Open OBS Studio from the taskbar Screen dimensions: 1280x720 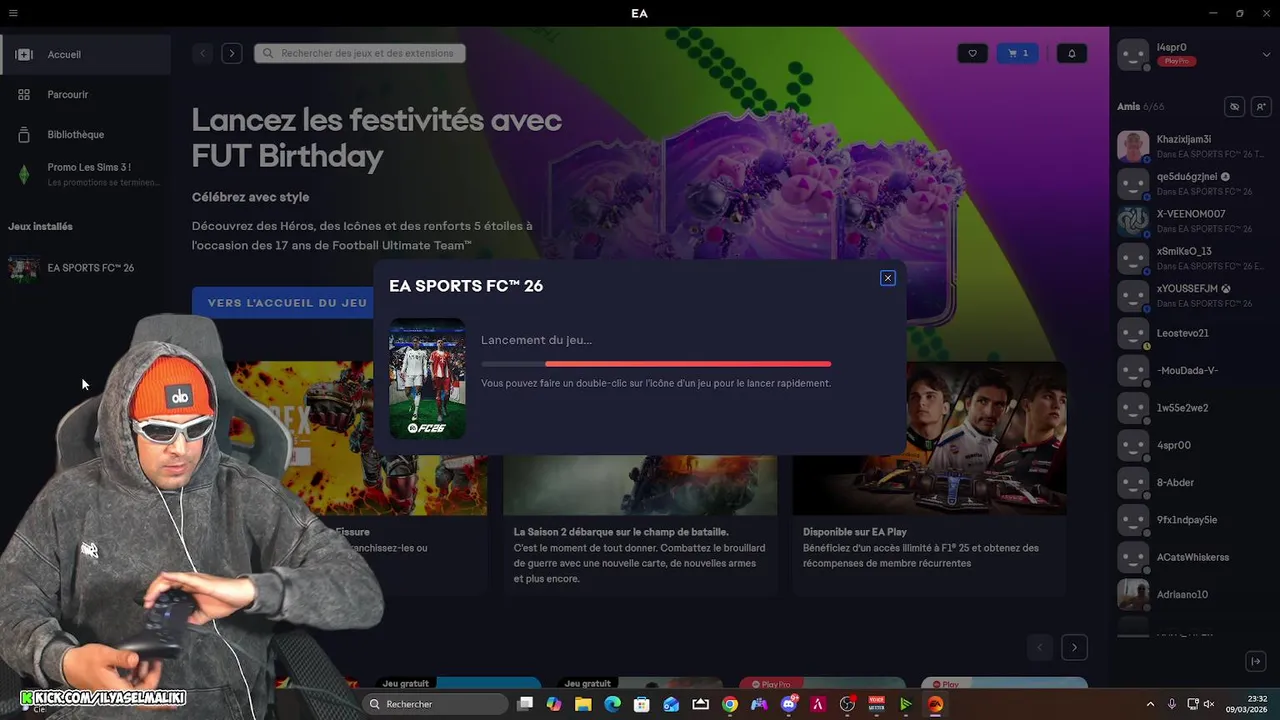click(848, 704)
